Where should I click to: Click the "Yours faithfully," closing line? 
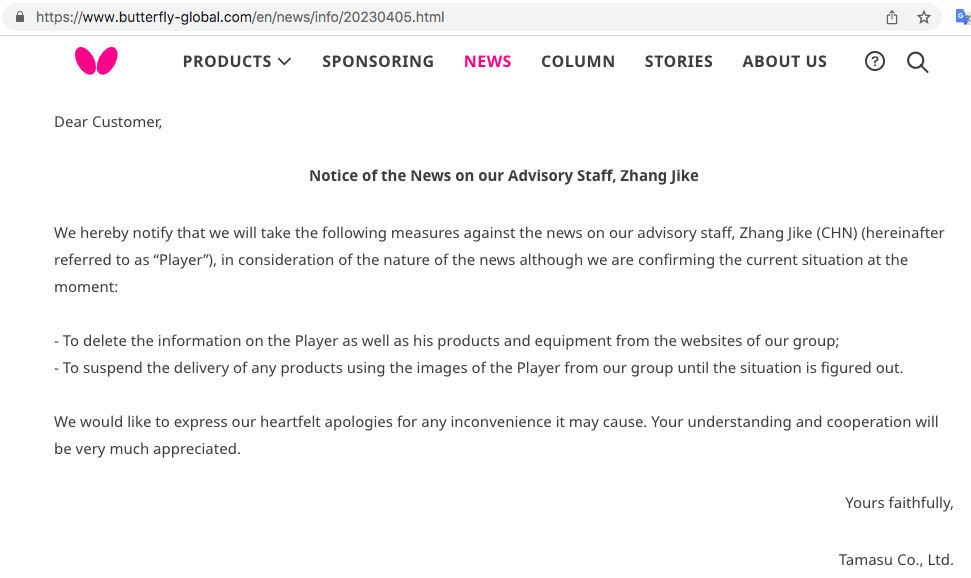899,503
